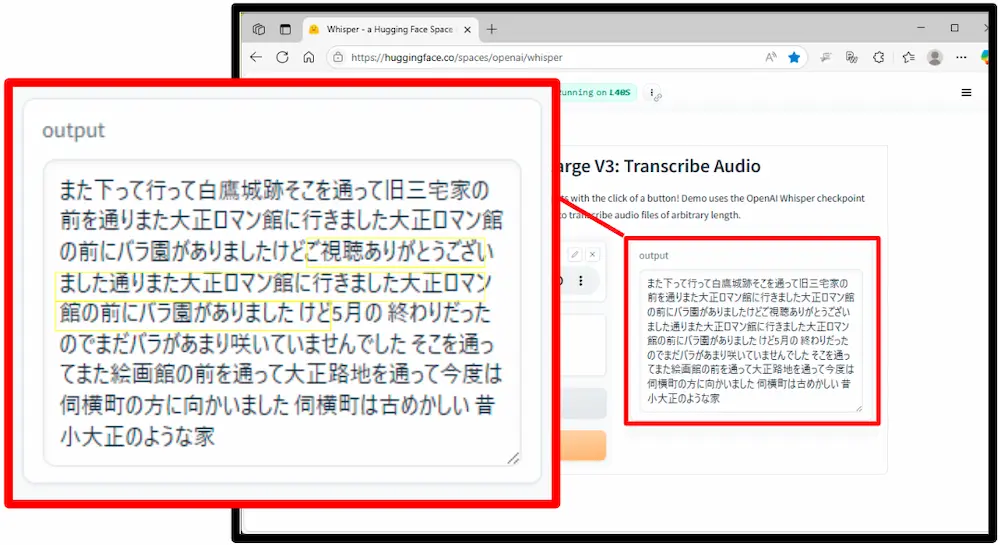Grab the small output textbox resize handle
The width and height of the screenshot is (1000, 545).
pyautogui.click(x=858, y=408)
